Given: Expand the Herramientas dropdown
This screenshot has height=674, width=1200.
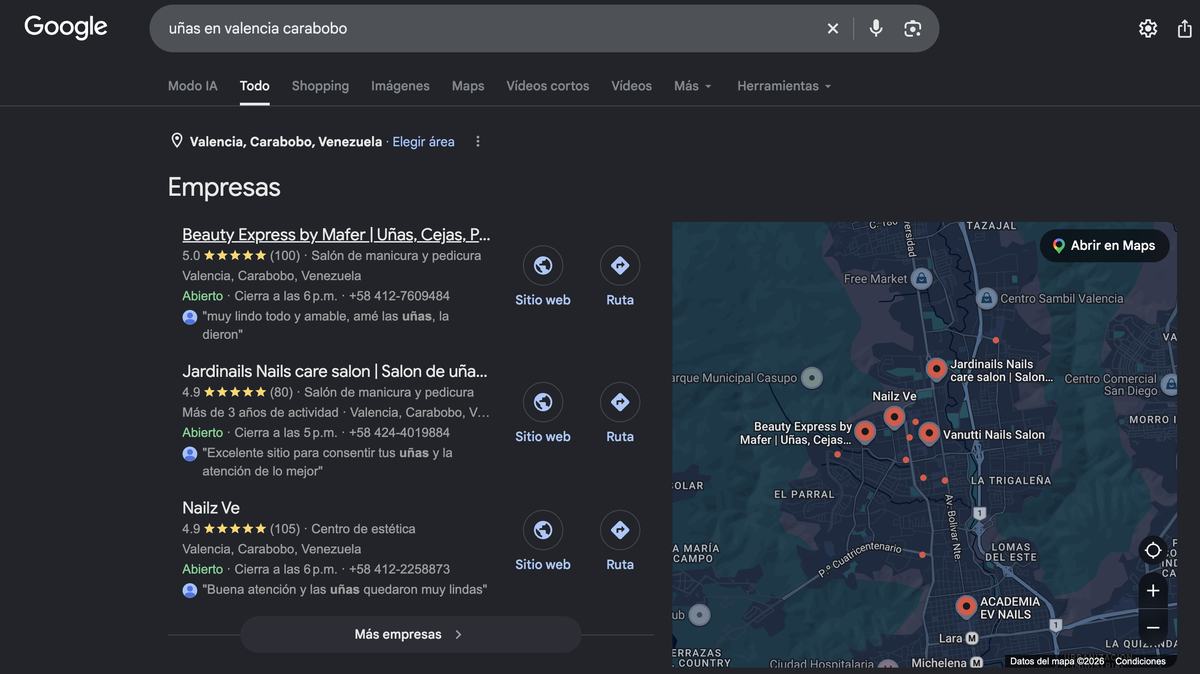Looking at the screenshot, I should pos(784,86).
